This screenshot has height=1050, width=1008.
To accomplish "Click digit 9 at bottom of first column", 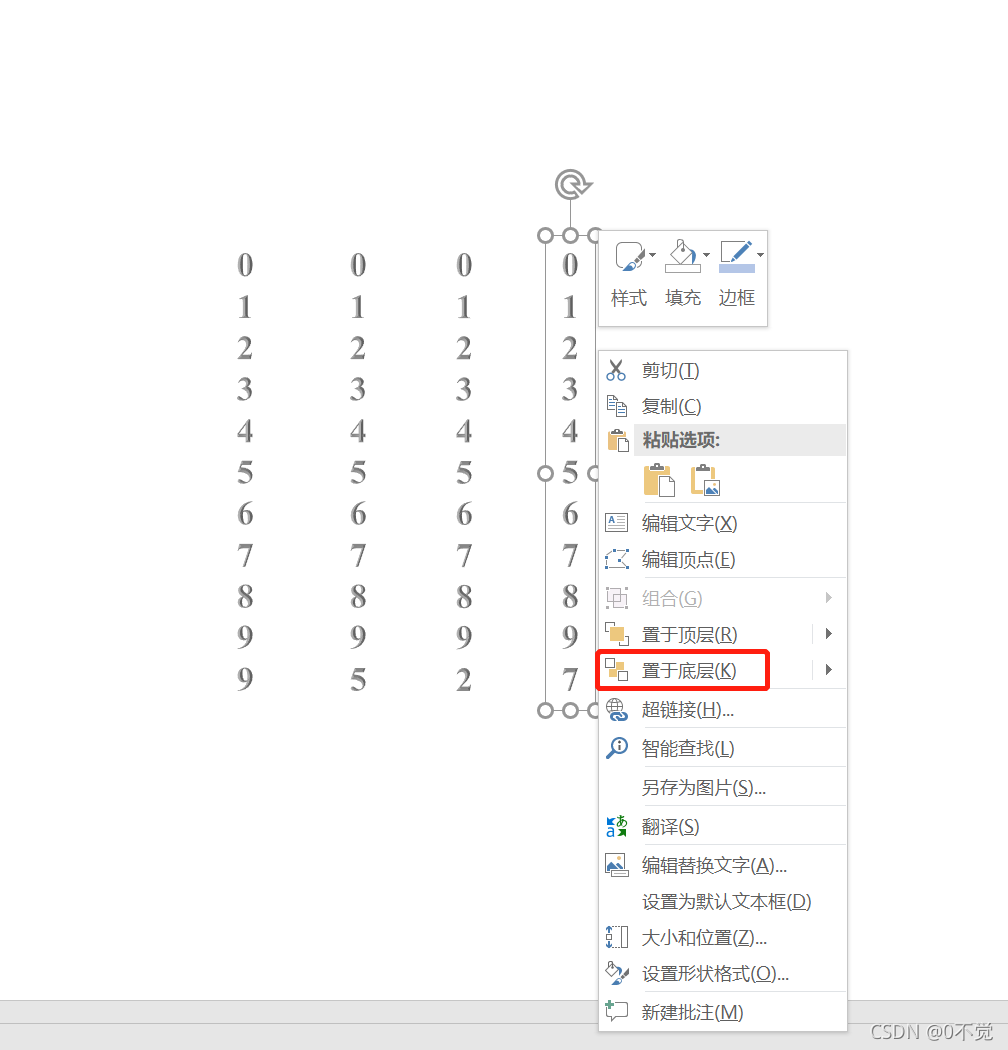I will coord(245,678).
